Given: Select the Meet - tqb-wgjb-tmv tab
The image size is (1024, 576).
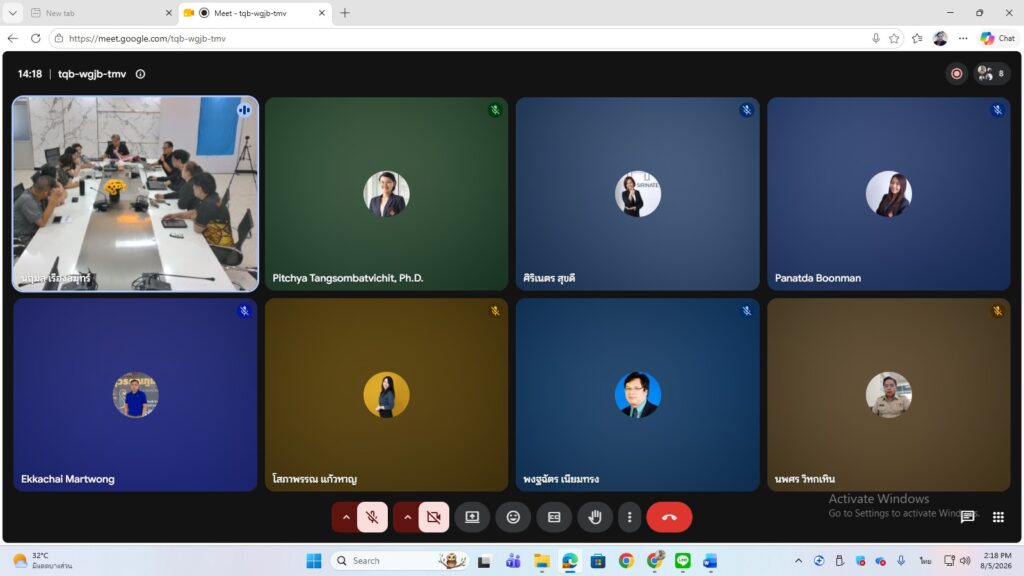Looking at the screenshot, I should click(x=255, y=13).
